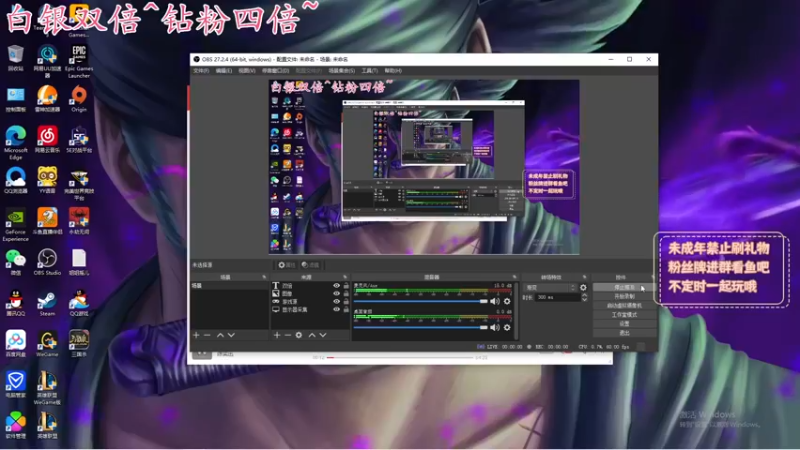
Task: Move the scene up in Scenes panel
Action: 220,335
